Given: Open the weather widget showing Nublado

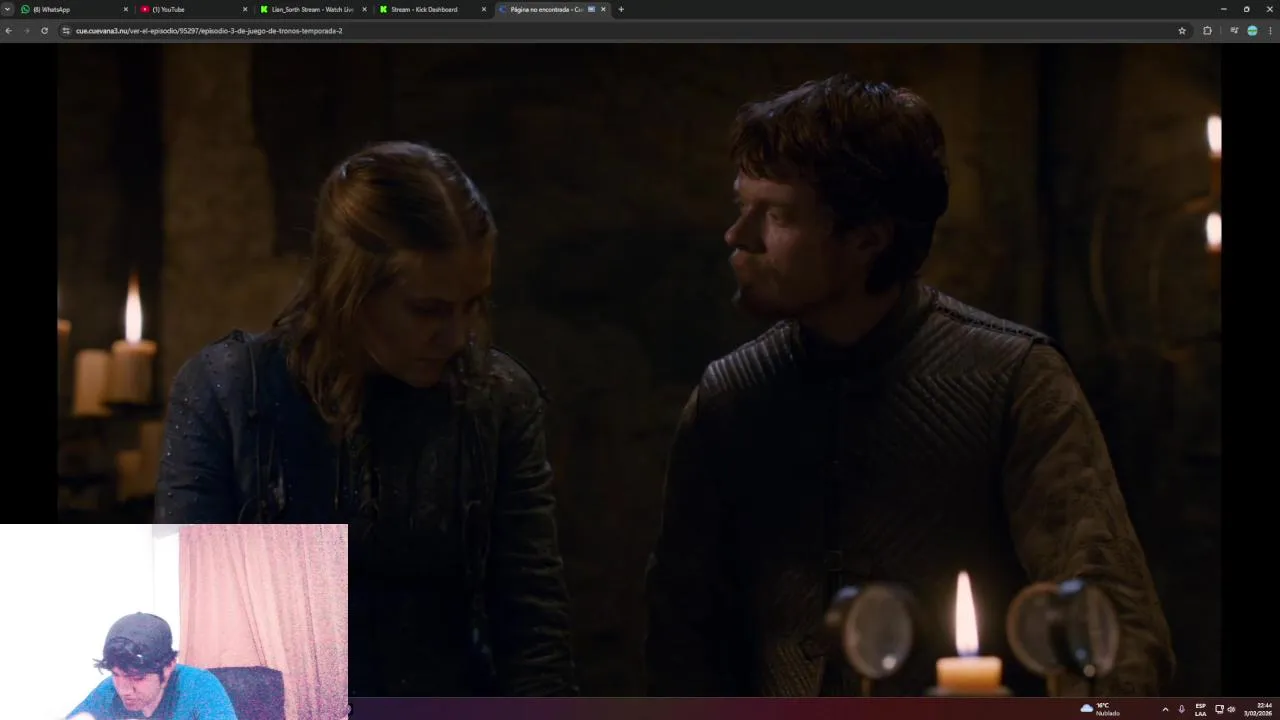Looking at the screenshot, I should 1100,709.
